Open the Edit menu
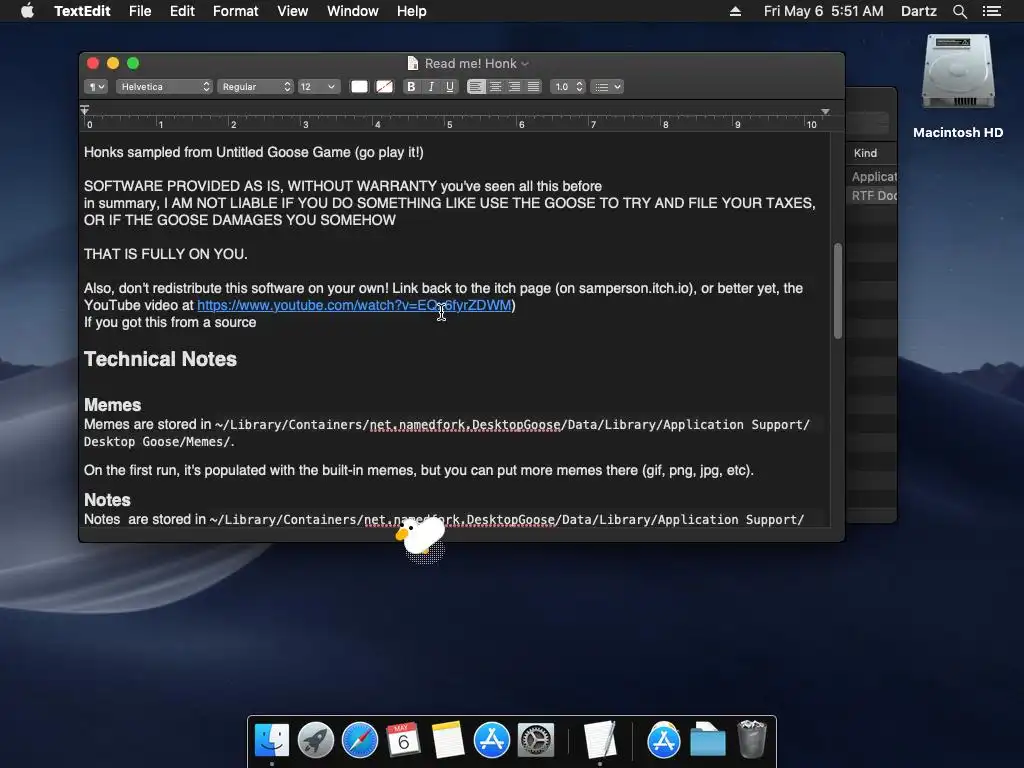This screenshot has width=1024, height=768. click(182, 11)
